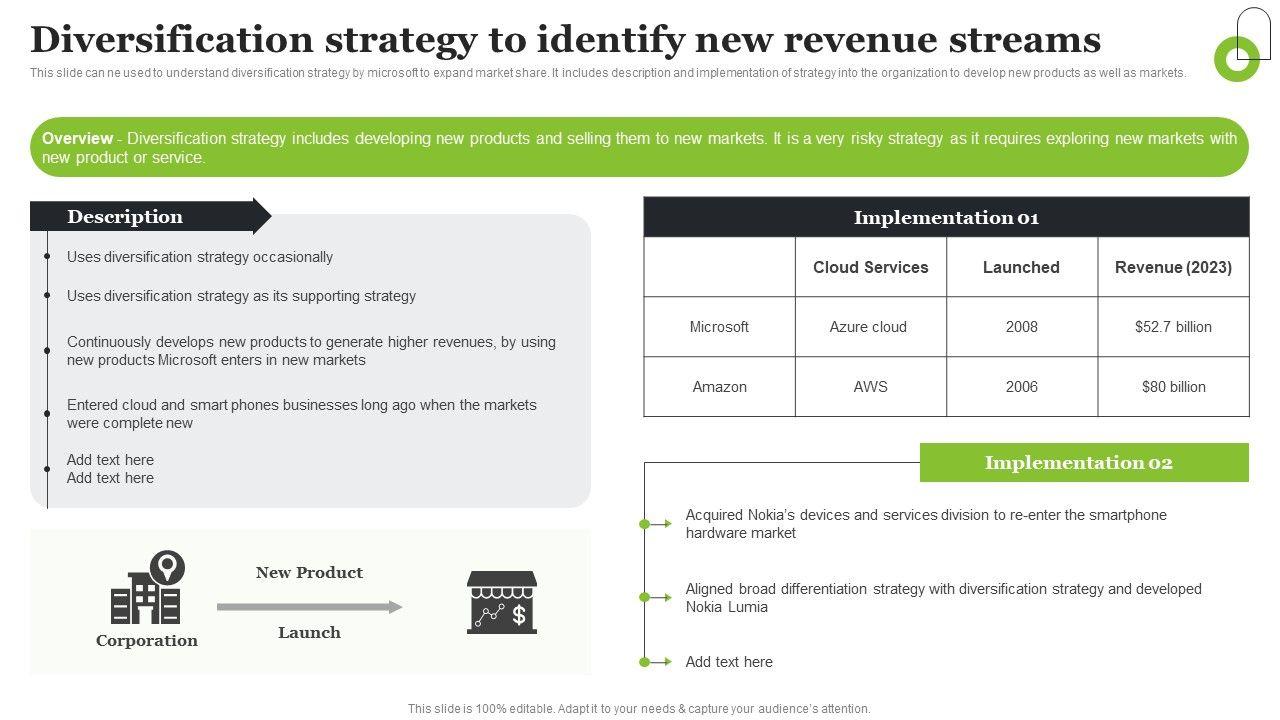
Task: Select the "Microsoft" row label cell
Action: point(719,327)
